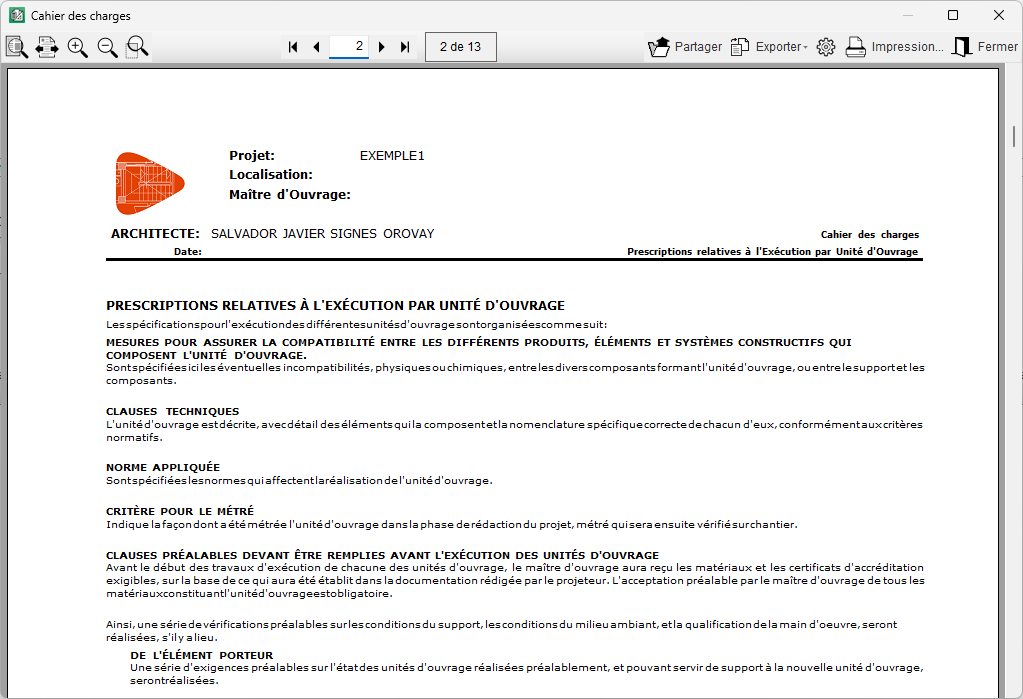Screen dimensions: 1023x699
Task: Go to the first page
Action: [x=293, y=47]
